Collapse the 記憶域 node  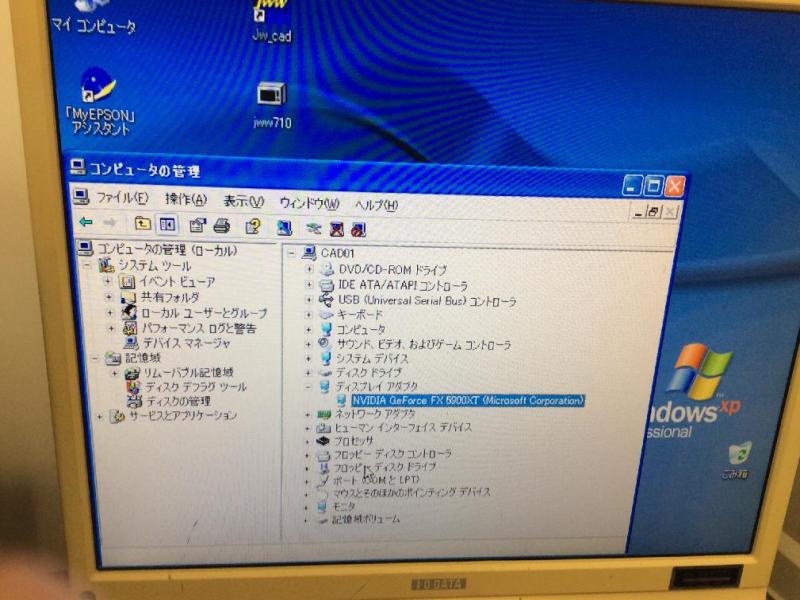[95, 358]
